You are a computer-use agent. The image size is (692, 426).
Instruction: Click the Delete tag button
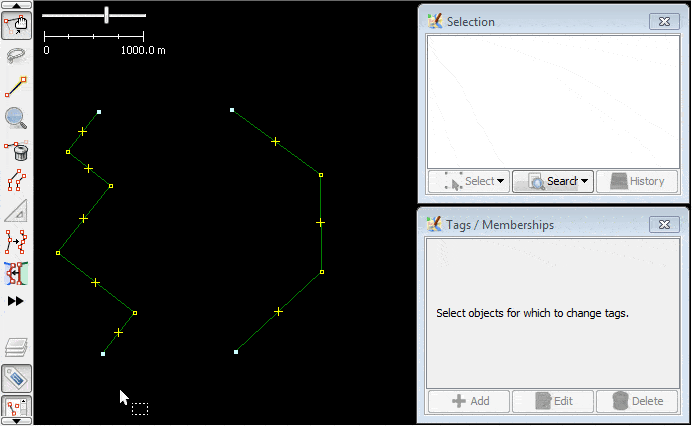[637, 401]
